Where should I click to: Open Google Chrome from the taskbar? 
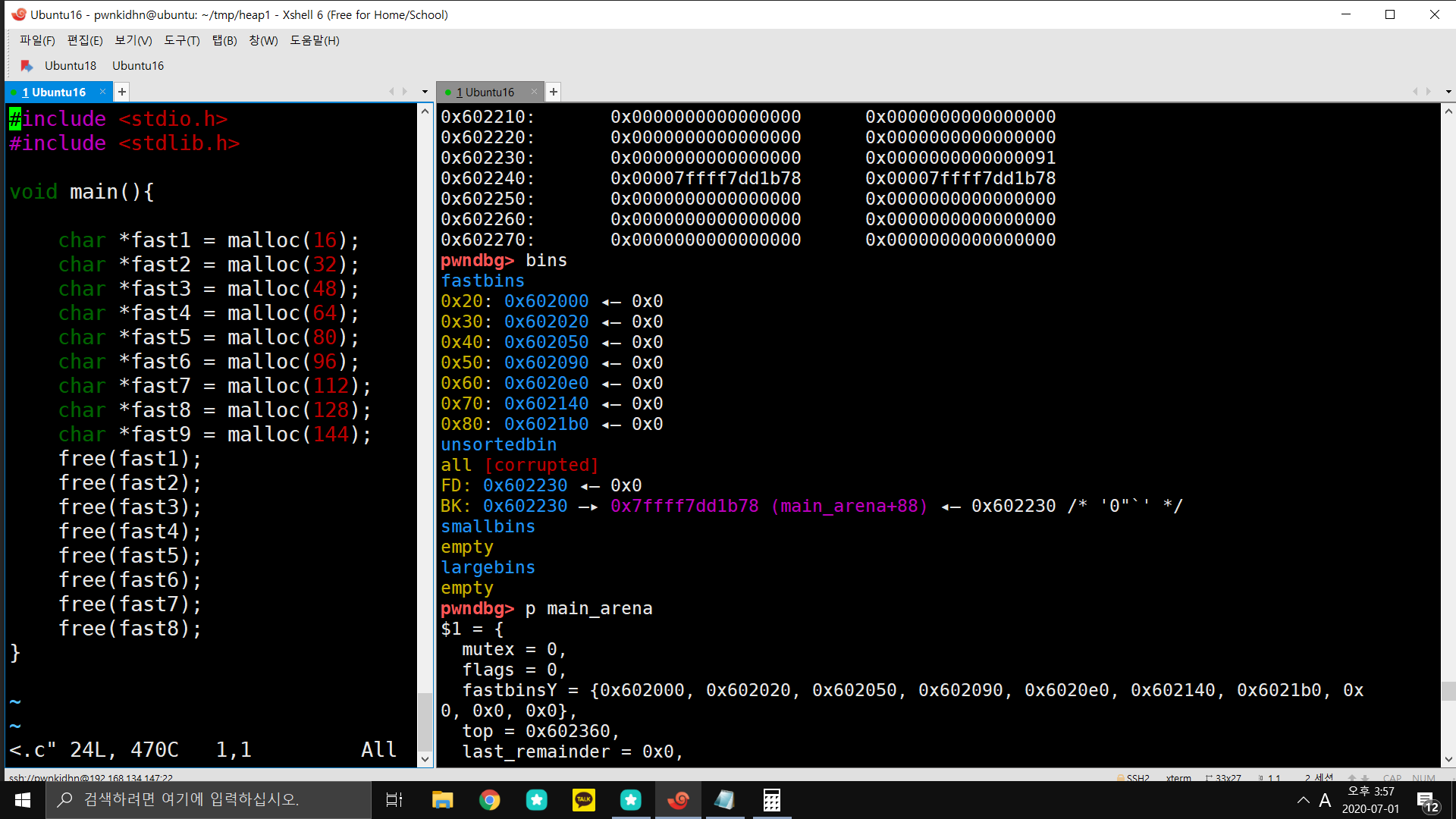pyautogui.click(x=489, y=800)
